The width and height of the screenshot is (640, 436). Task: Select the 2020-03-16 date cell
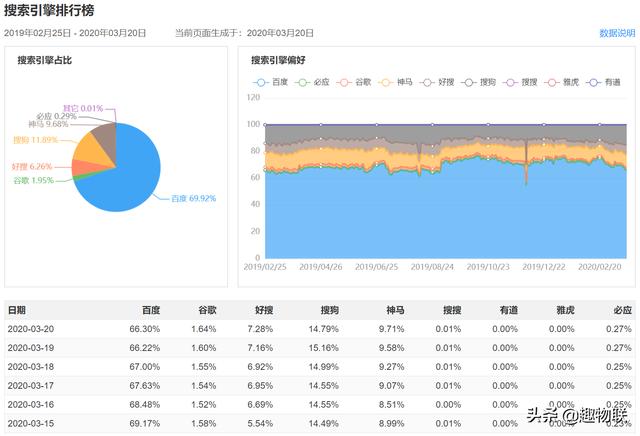(x=31, y=405)
